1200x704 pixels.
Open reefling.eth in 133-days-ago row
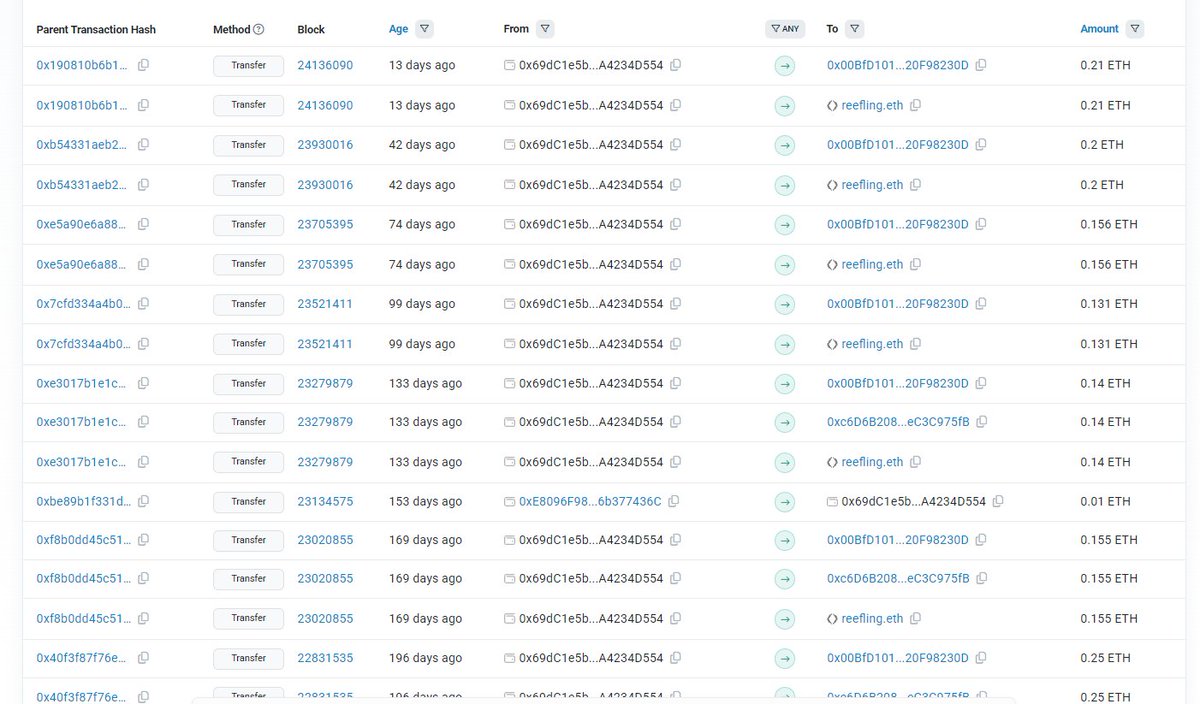(872, 462)
